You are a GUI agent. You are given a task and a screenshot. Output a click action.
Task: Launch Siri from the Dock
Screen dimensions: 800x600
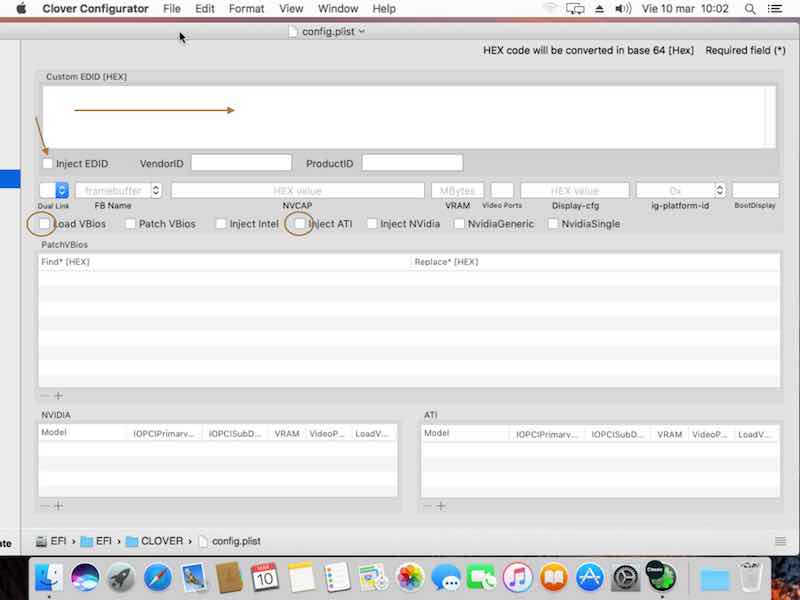tap(85, 577)
